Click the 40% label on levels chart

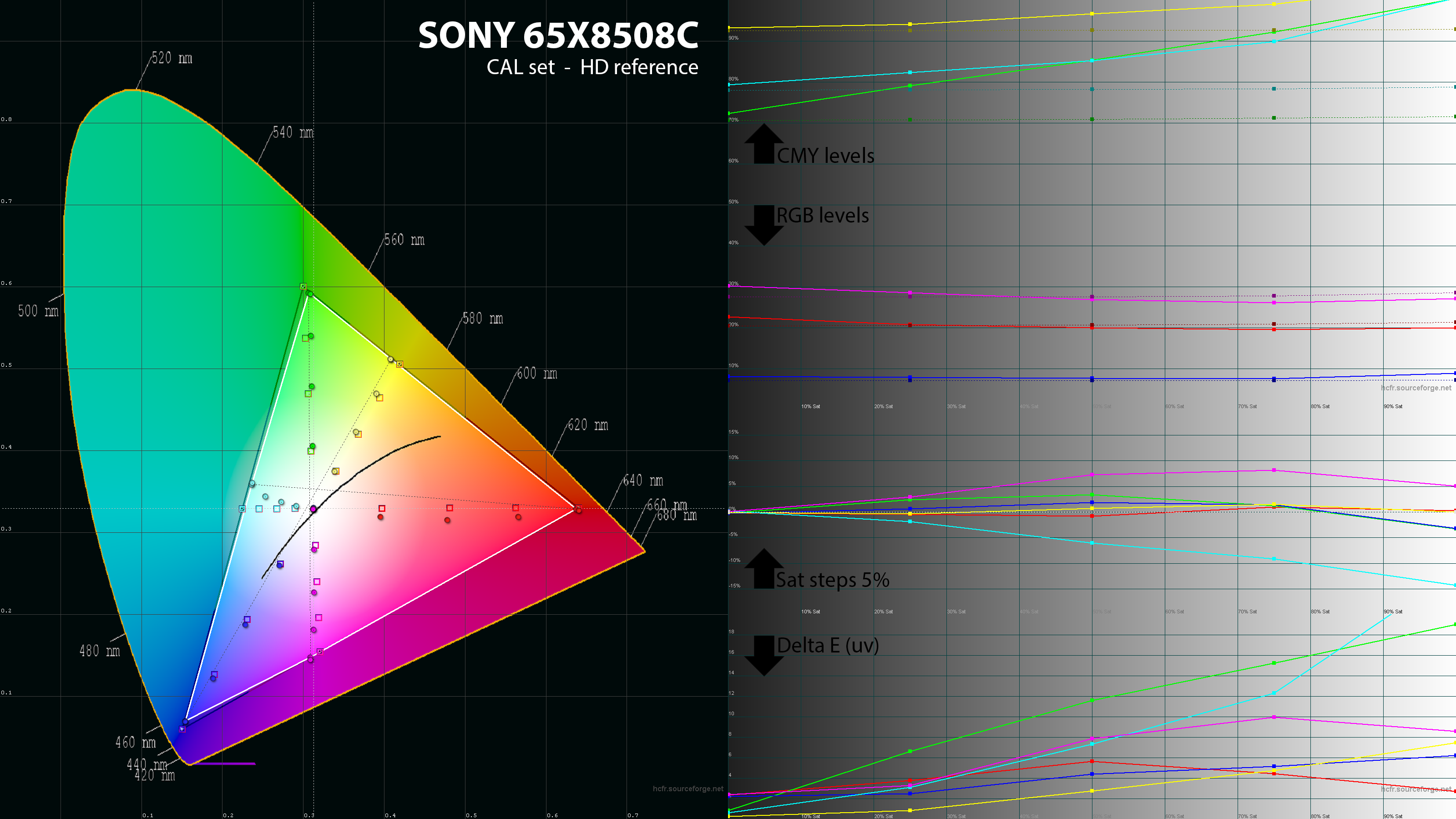(733, 243)
